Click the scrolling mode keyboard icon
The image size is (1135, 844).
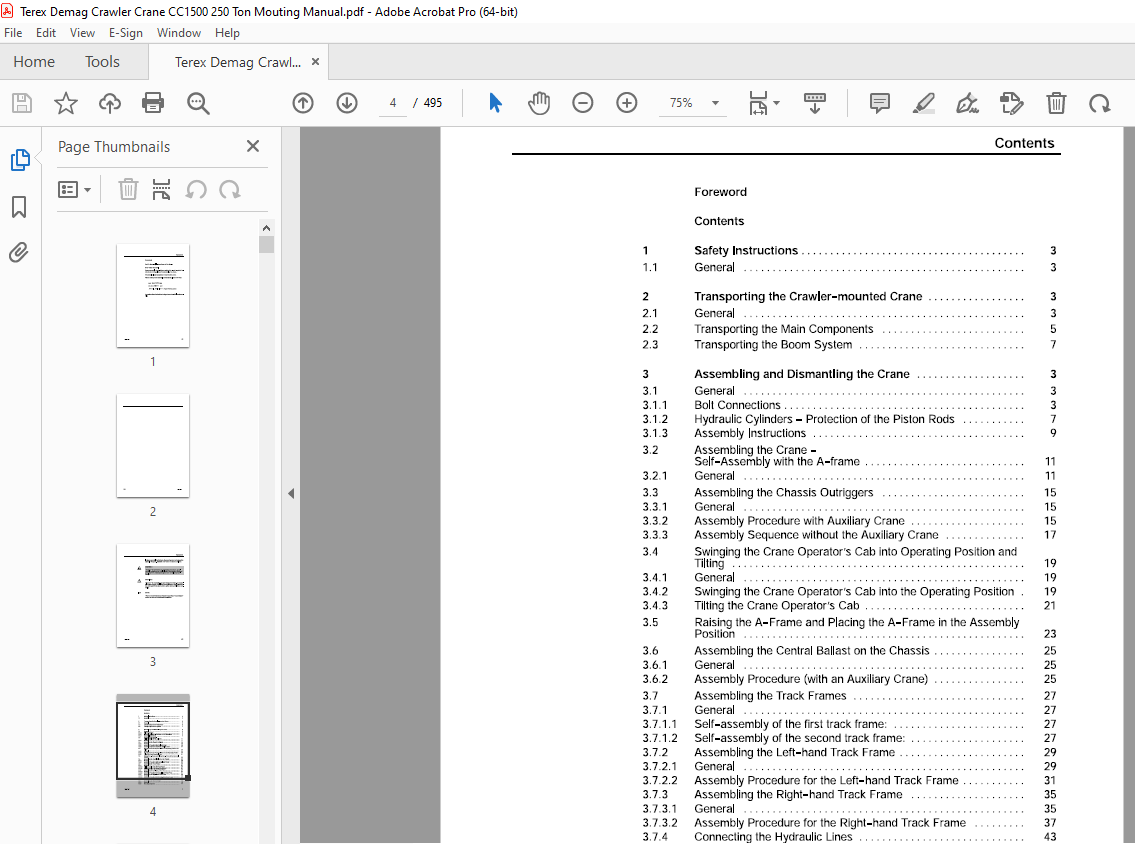tap(815, 104)
